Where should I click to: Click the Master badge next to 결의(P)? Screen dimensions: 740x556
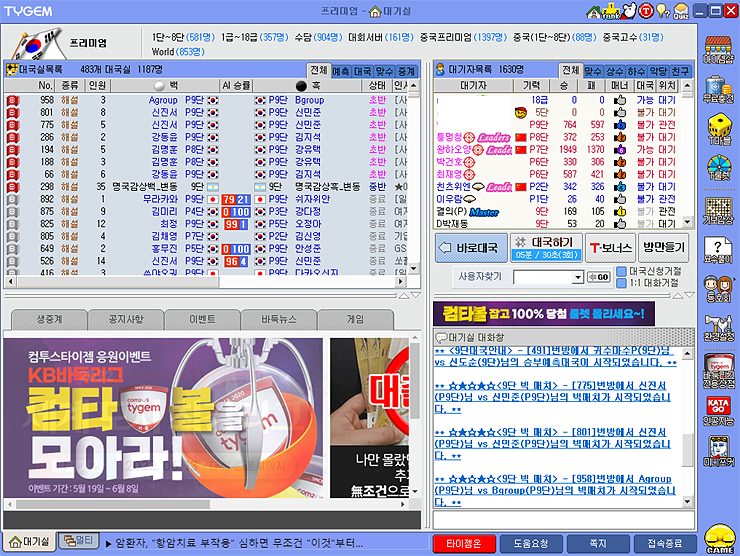click(484, 212)
